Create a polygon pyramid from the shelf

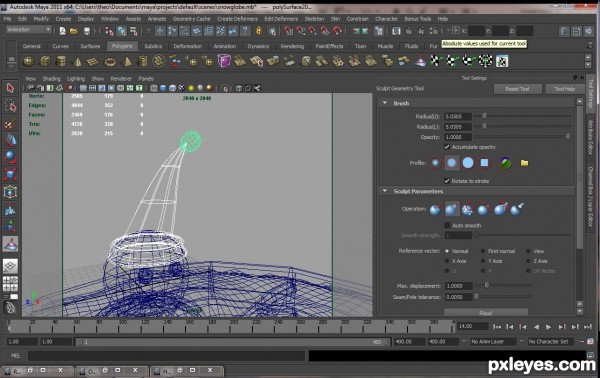point(127,61)
